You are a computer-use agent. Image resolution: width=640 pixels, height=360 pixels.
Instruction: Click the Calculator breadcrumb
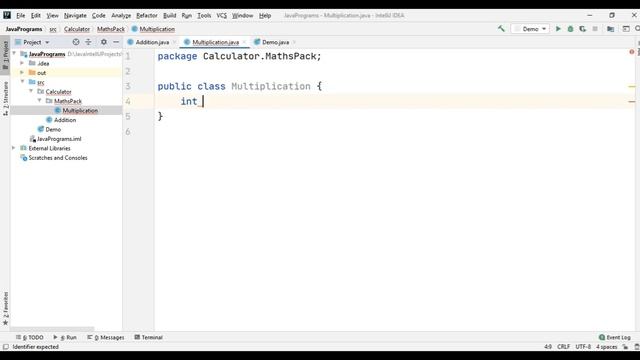tap(77, 29)
